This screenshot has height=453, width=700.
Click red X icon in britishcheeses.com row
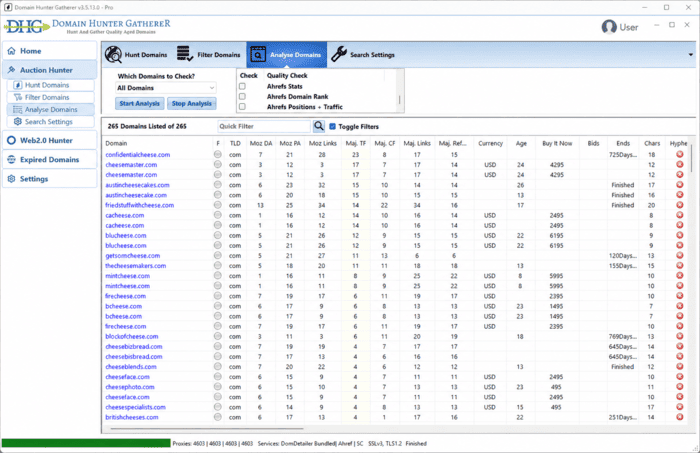[679, 417]
